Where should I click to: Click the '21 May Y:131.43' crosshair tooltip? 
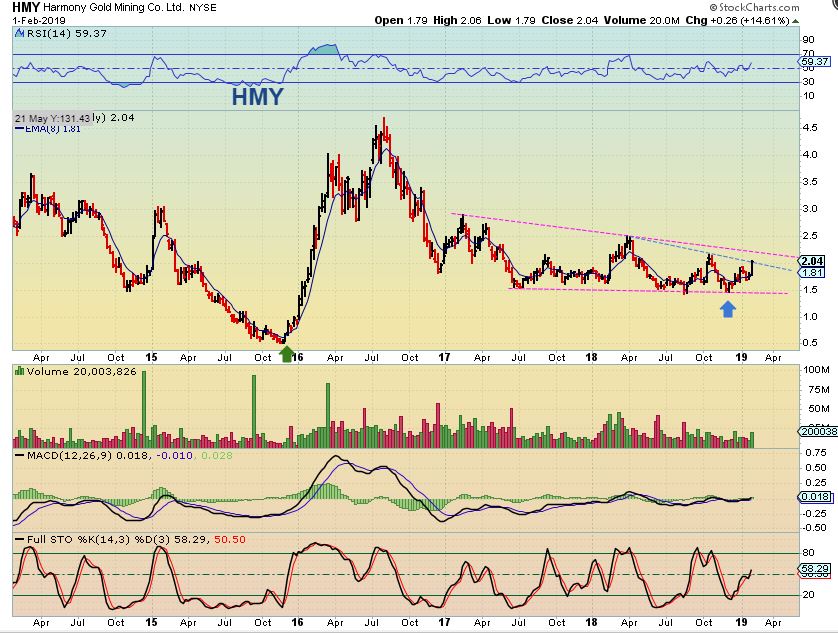[x=52, y=118]
